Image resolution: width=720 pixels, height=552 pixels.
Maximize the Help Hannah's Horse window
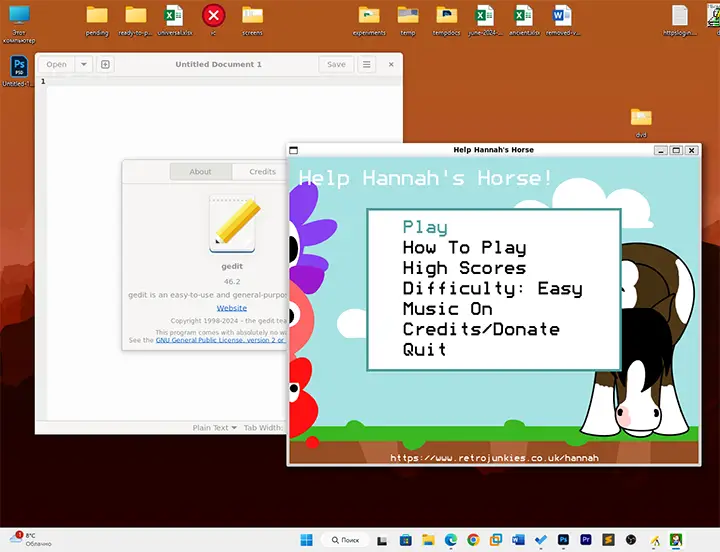click(x=676, y=150)
